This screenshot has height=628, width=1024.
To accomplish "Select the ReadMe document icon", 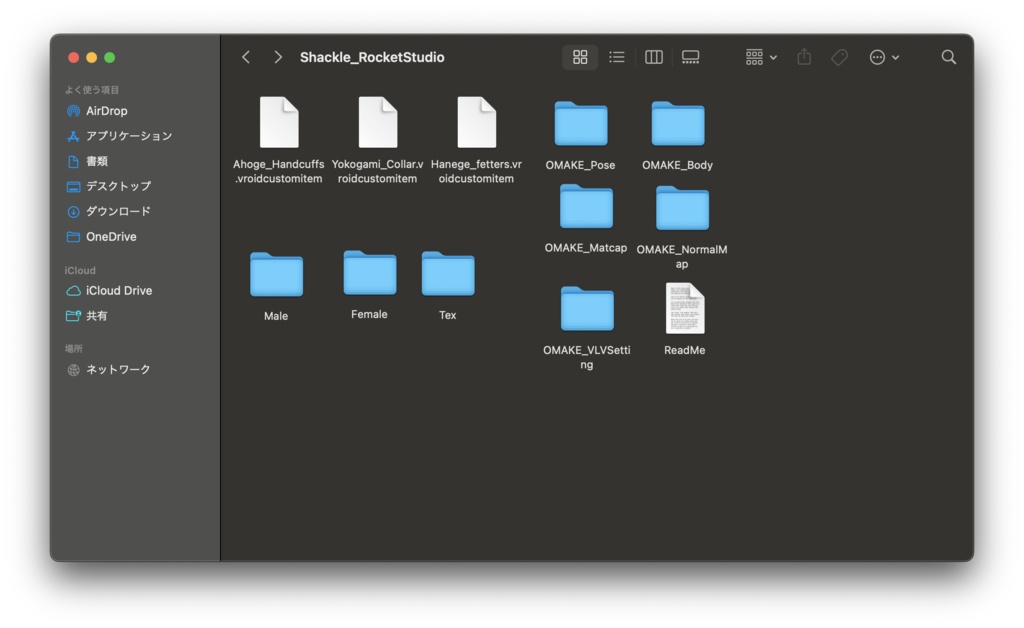I will coord(685,308).
